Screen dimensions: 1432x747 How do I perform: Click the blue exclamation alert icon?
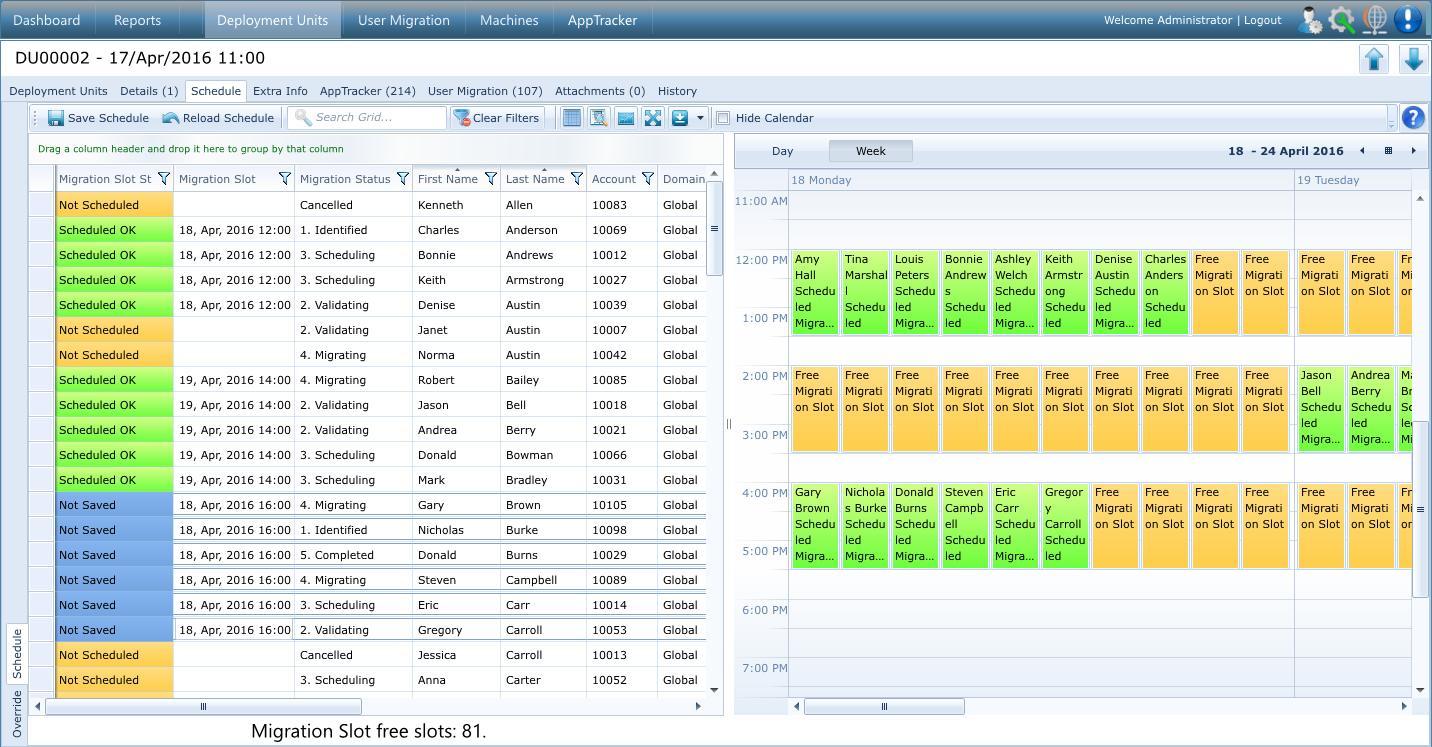pyautogui.click(x=1408, y=19)
